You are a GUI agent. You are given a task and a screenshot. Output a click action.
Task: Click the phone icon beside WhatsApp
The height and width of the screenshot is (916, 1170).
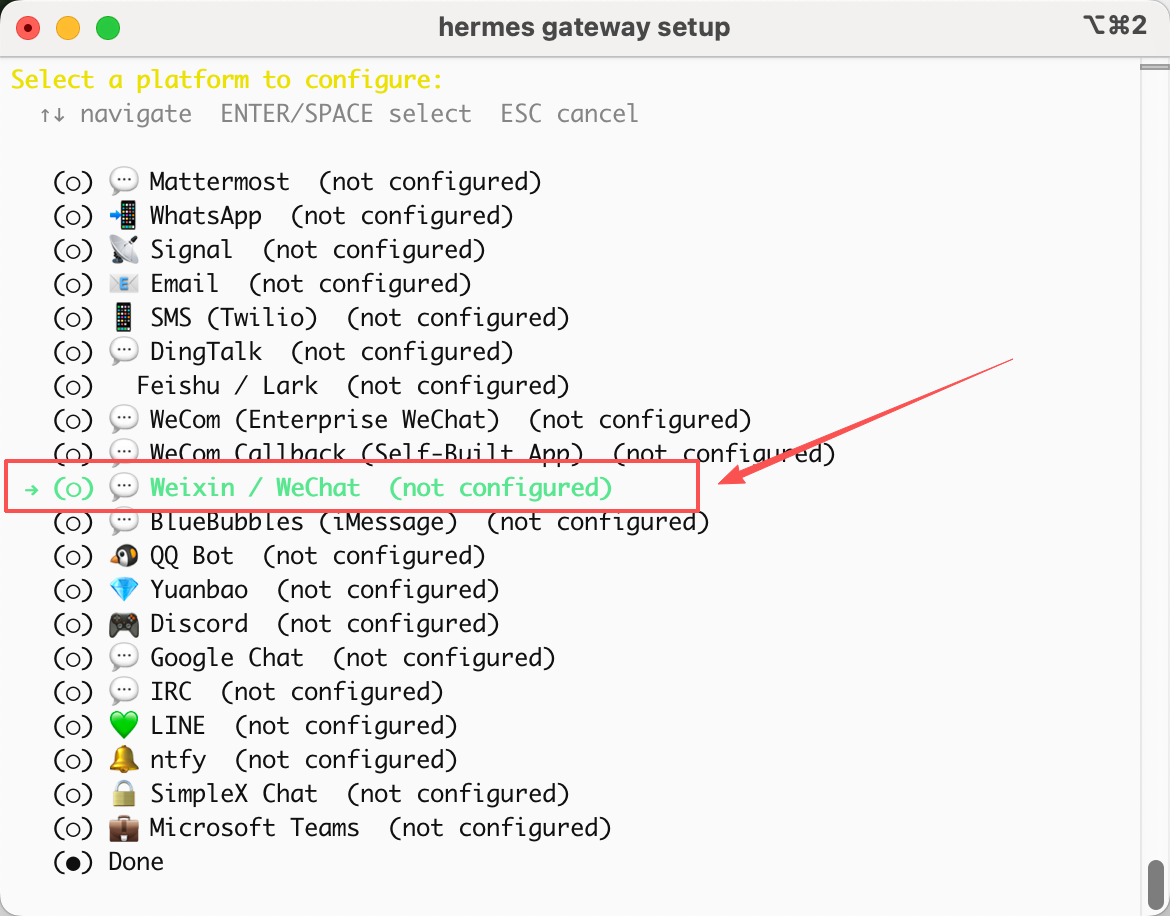(124, 216)
